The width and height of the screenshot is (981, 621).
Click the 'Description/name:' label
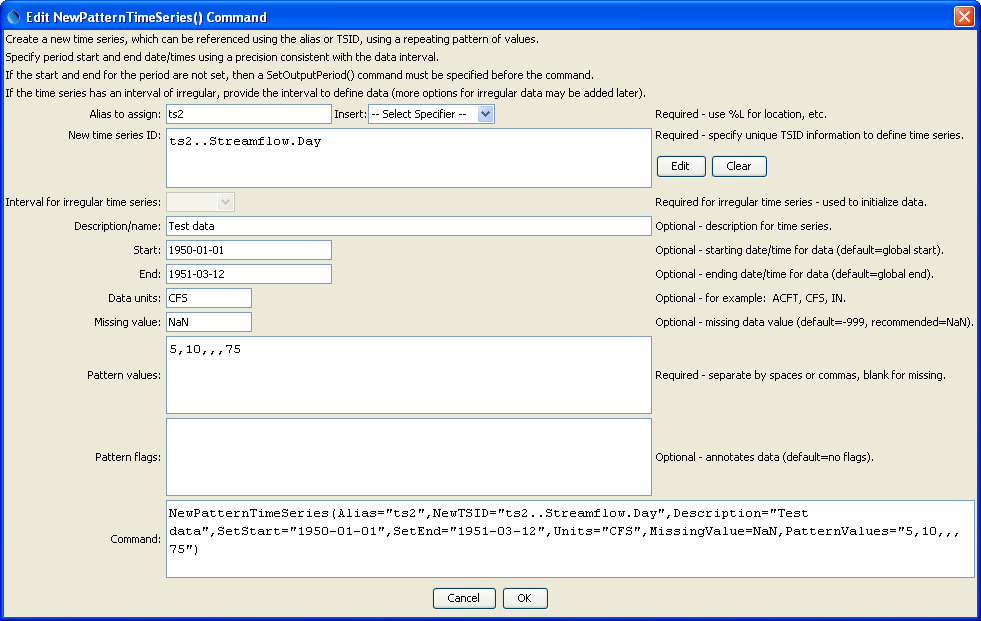tap(118, 226)
